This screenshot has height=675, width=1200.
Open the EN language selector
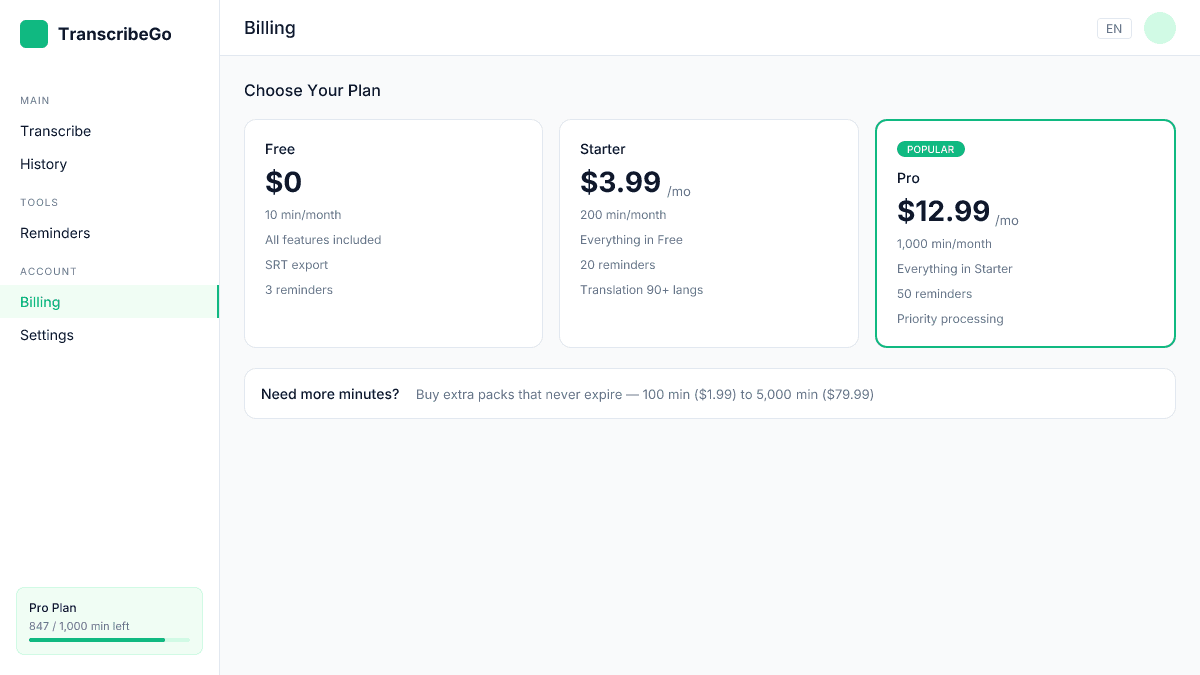[x=1114, y=28]
